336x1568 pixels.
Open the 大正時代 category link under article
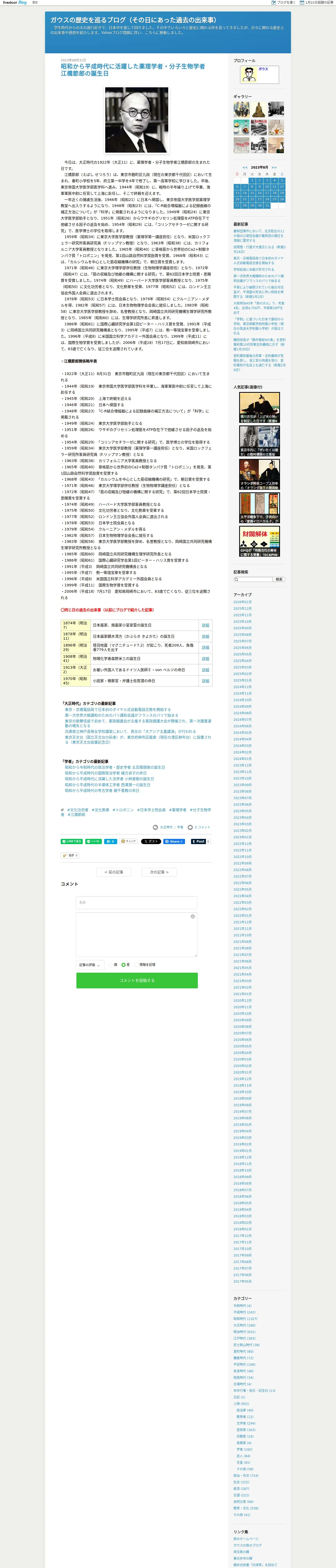166,827
